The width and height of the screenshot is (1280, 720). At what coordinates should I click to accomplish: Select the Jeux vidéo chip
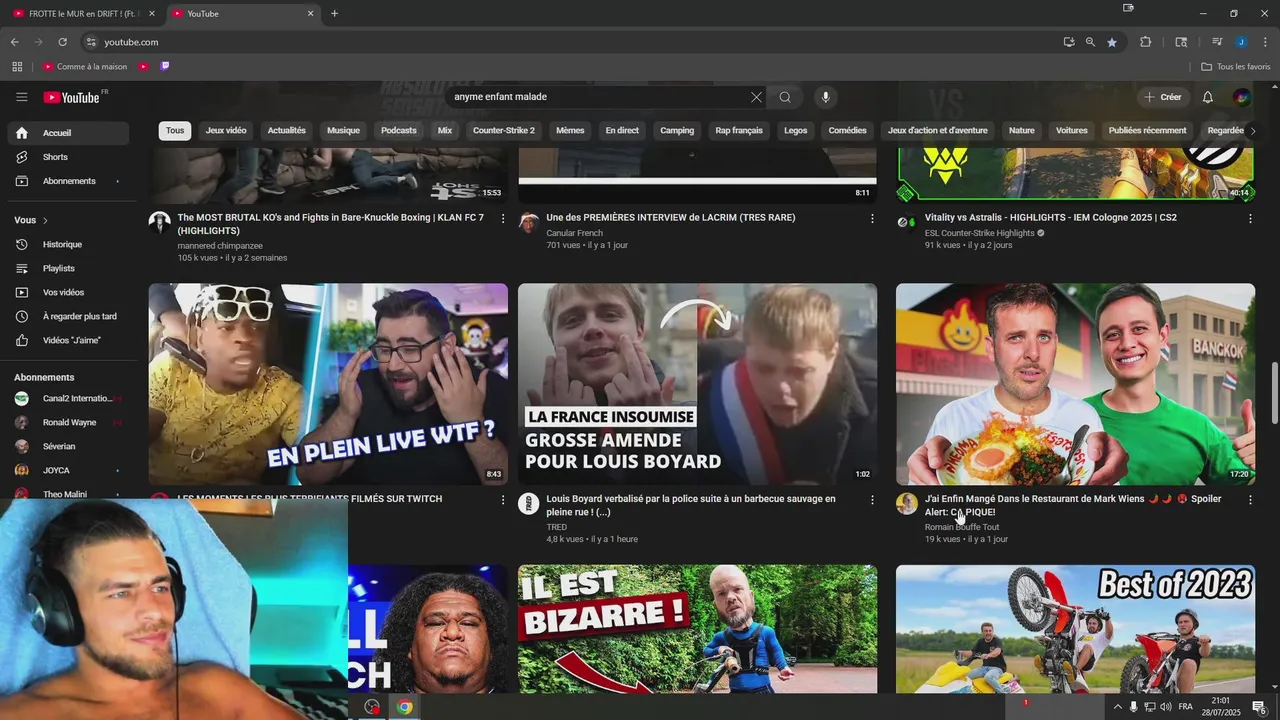pyautogui.click(x=226, y=130)
